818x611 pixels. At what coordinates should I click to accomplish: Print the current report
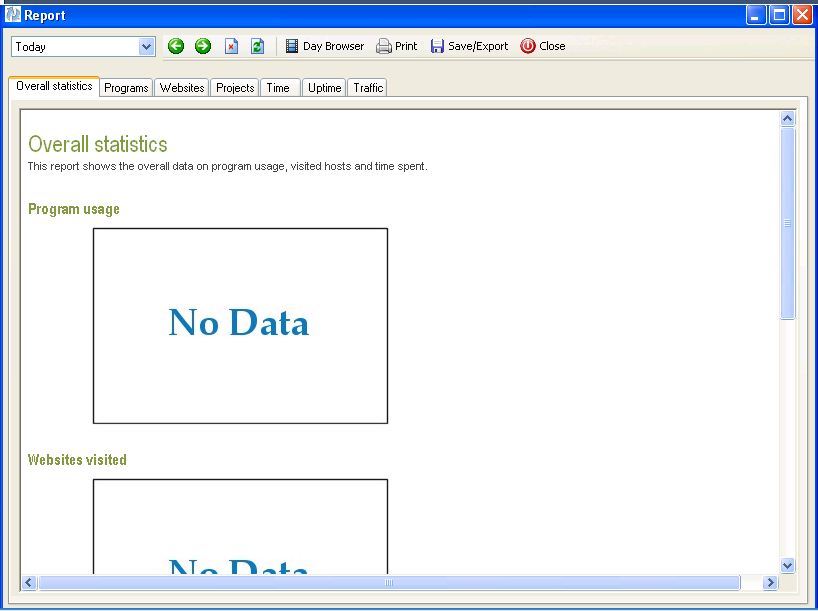click(x=397, y=46)
